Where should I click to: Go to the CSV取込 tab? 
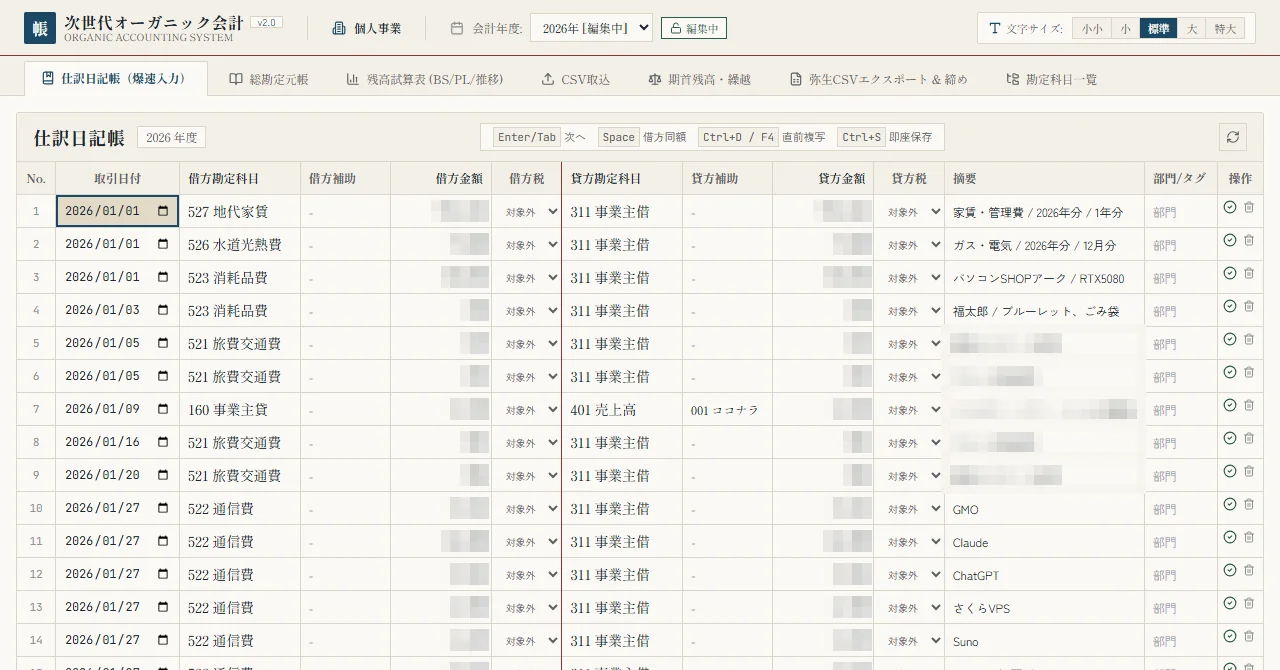pos(575,79)
